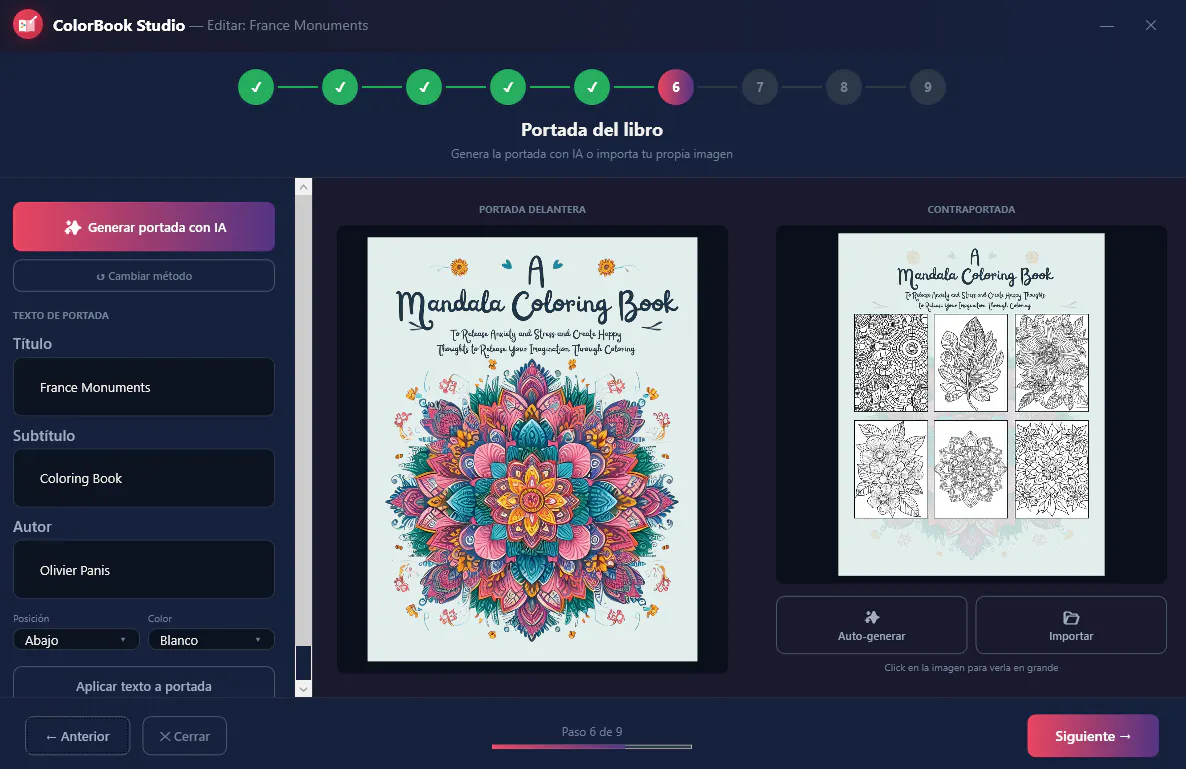Screen dimensions: 1186x769
Task: Click Cambiar método button
Action: [x=144, y=276]
